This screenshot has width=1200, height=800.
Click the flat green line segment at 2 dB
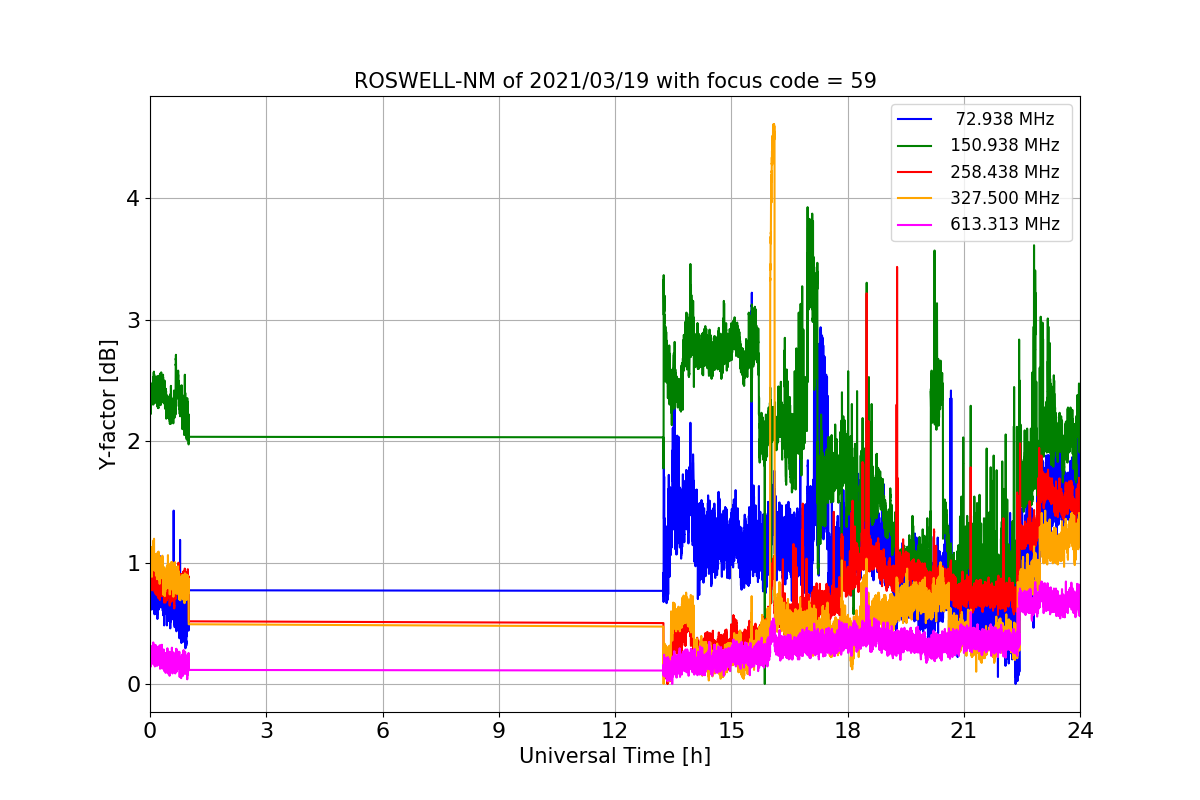pos(426,437)
